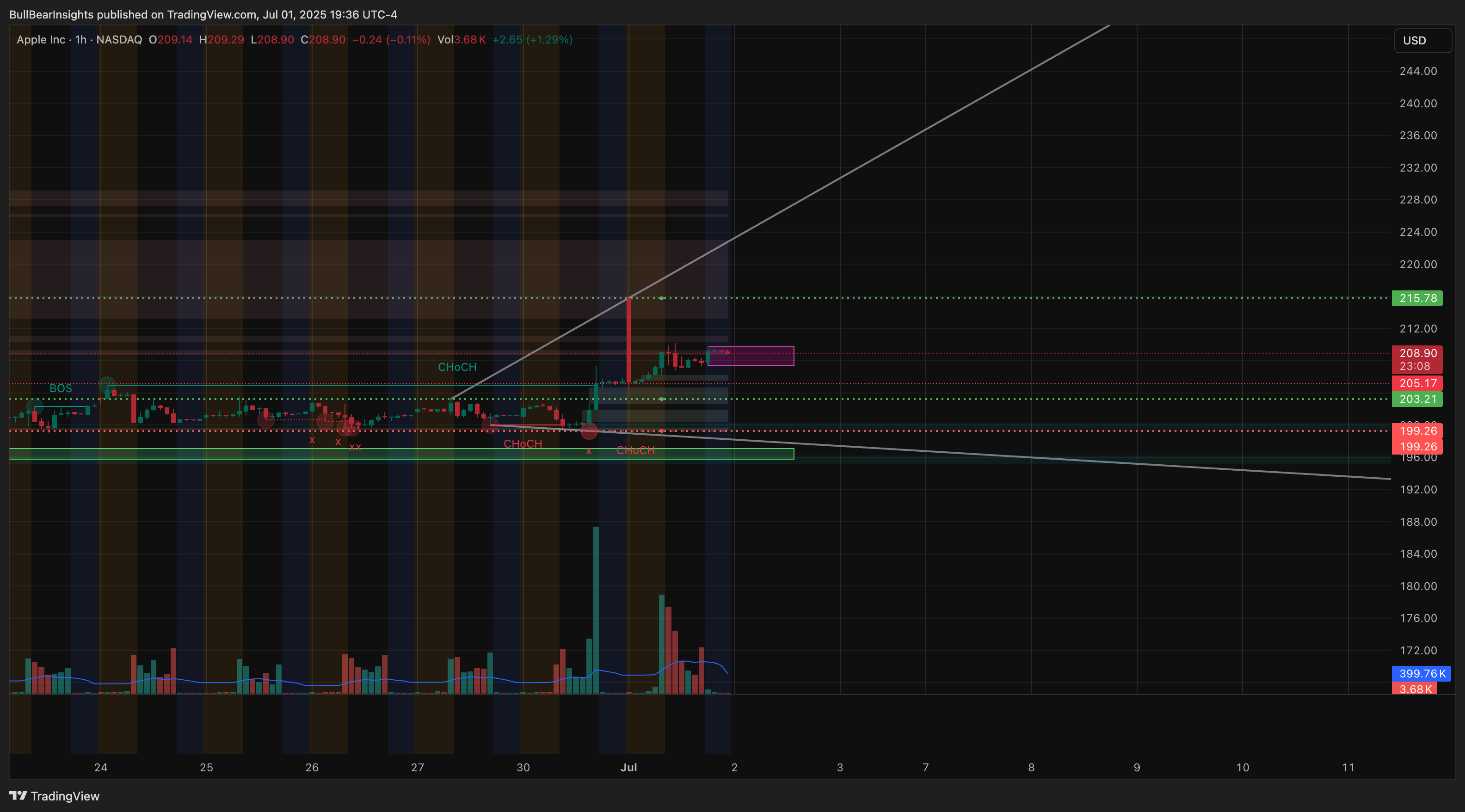
Task: Open the USD currency selector
Action: pos(1422,40)
